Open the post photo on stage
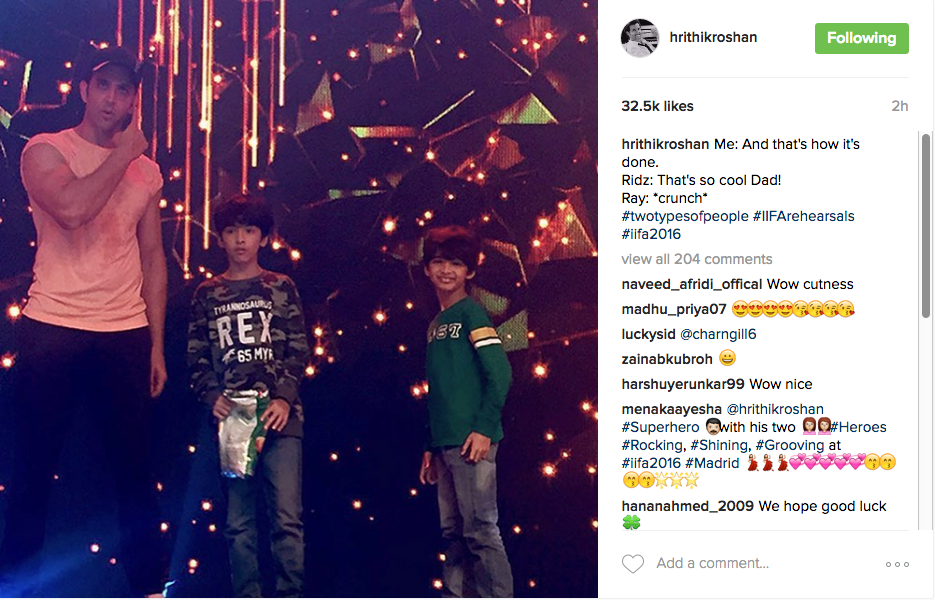 tap(299, 300)
